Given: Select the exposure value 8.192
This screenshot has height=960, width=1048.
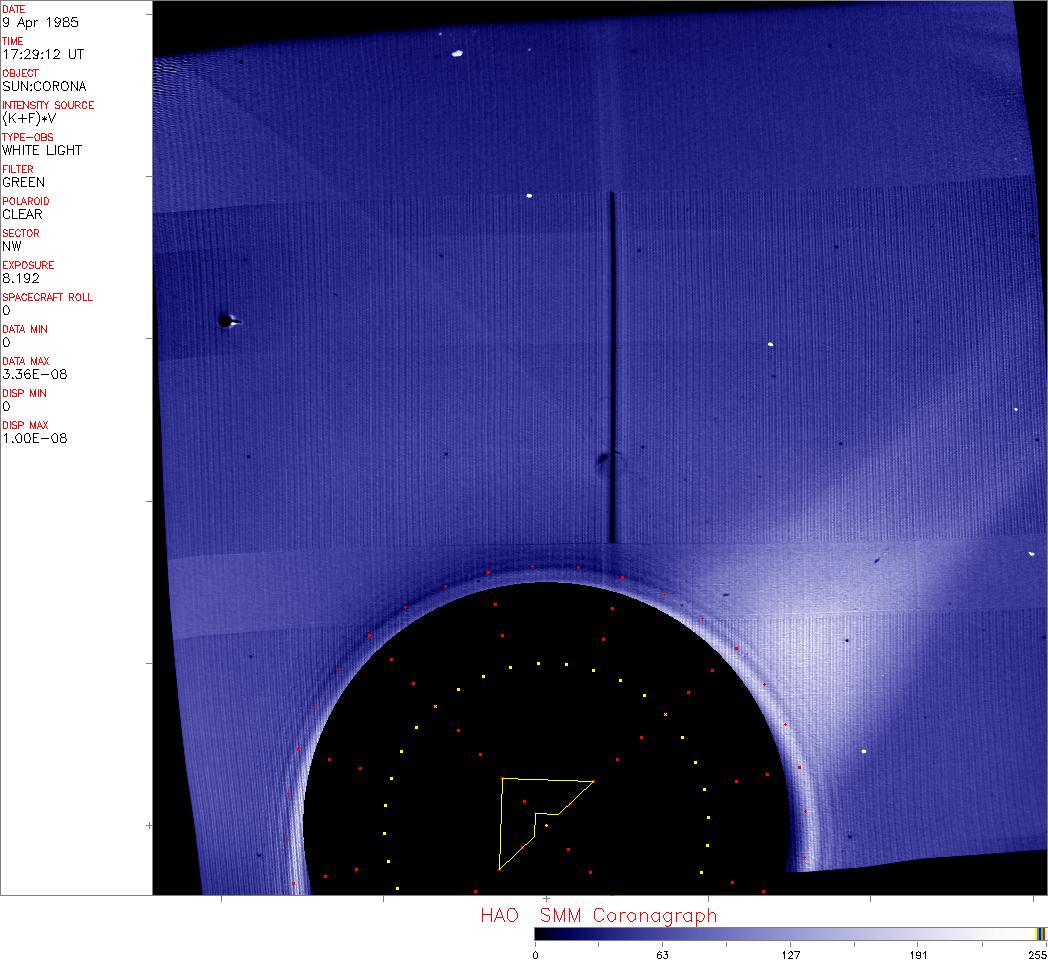Looking at the screenshot, I should 21,278.
